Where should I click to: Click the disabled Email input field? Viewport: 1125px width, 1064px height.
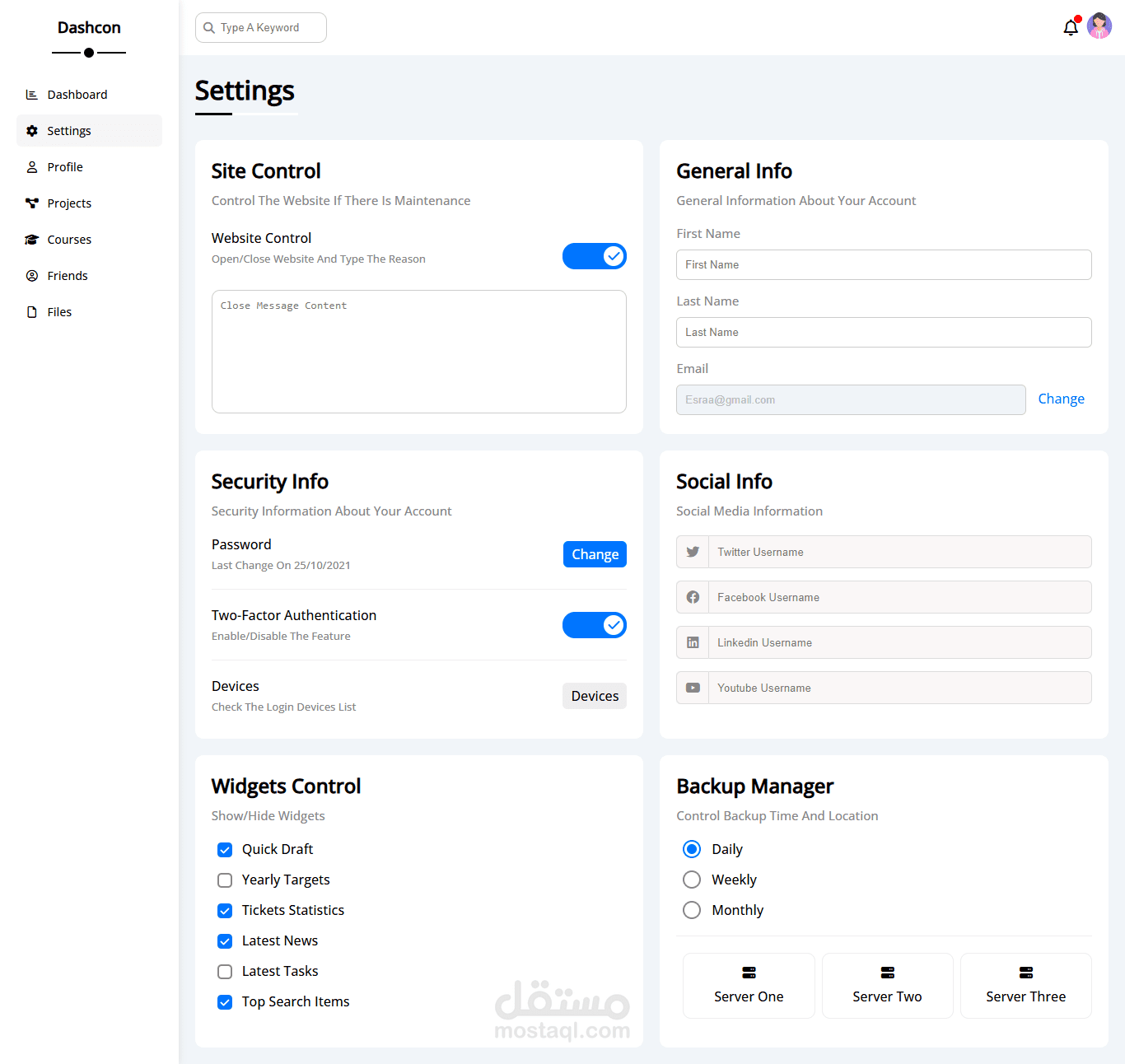[851, 399]
